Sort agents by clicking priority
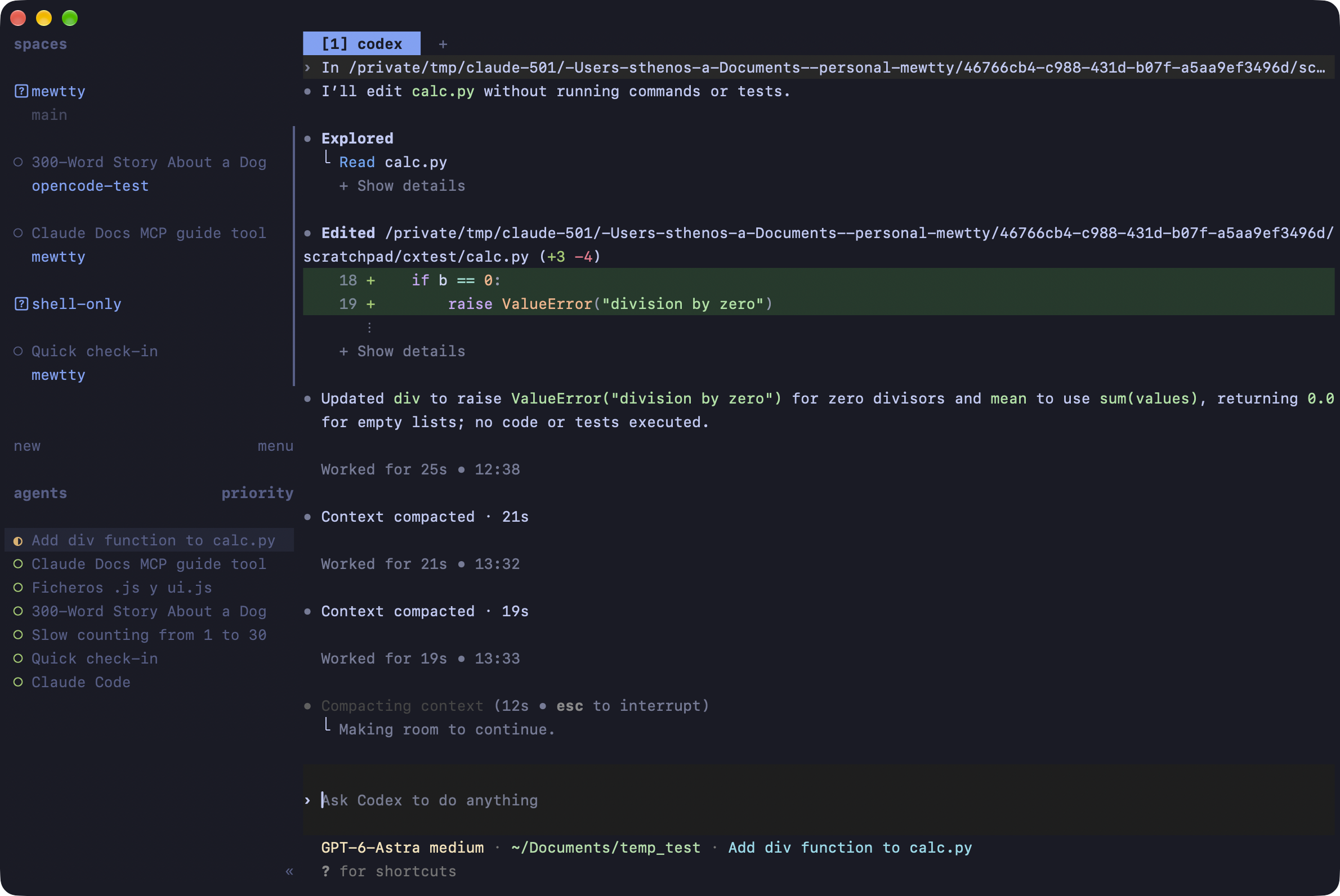 pyautogui.click(x=257, y=493)
